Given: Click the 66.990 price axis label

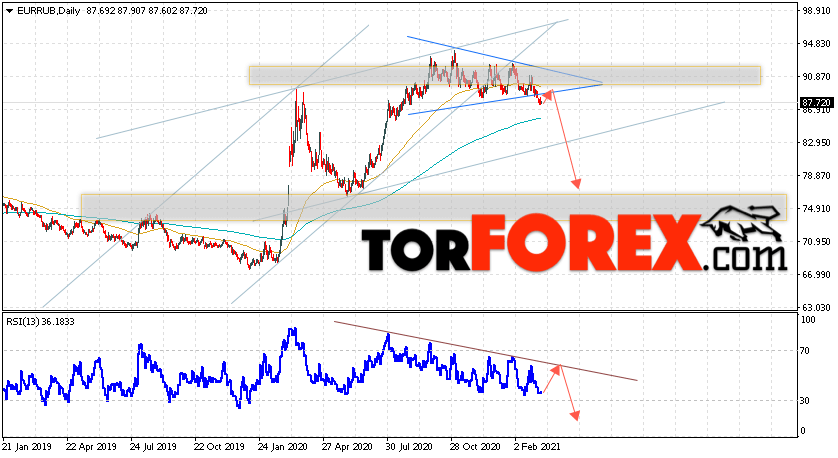Looking at the screenshot, I should click(x=816, y=275).
